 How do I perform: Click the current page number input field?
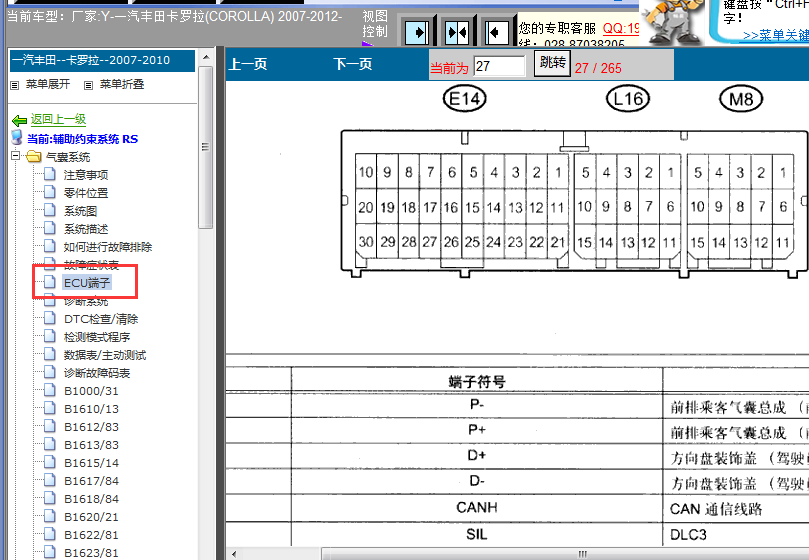499,66
